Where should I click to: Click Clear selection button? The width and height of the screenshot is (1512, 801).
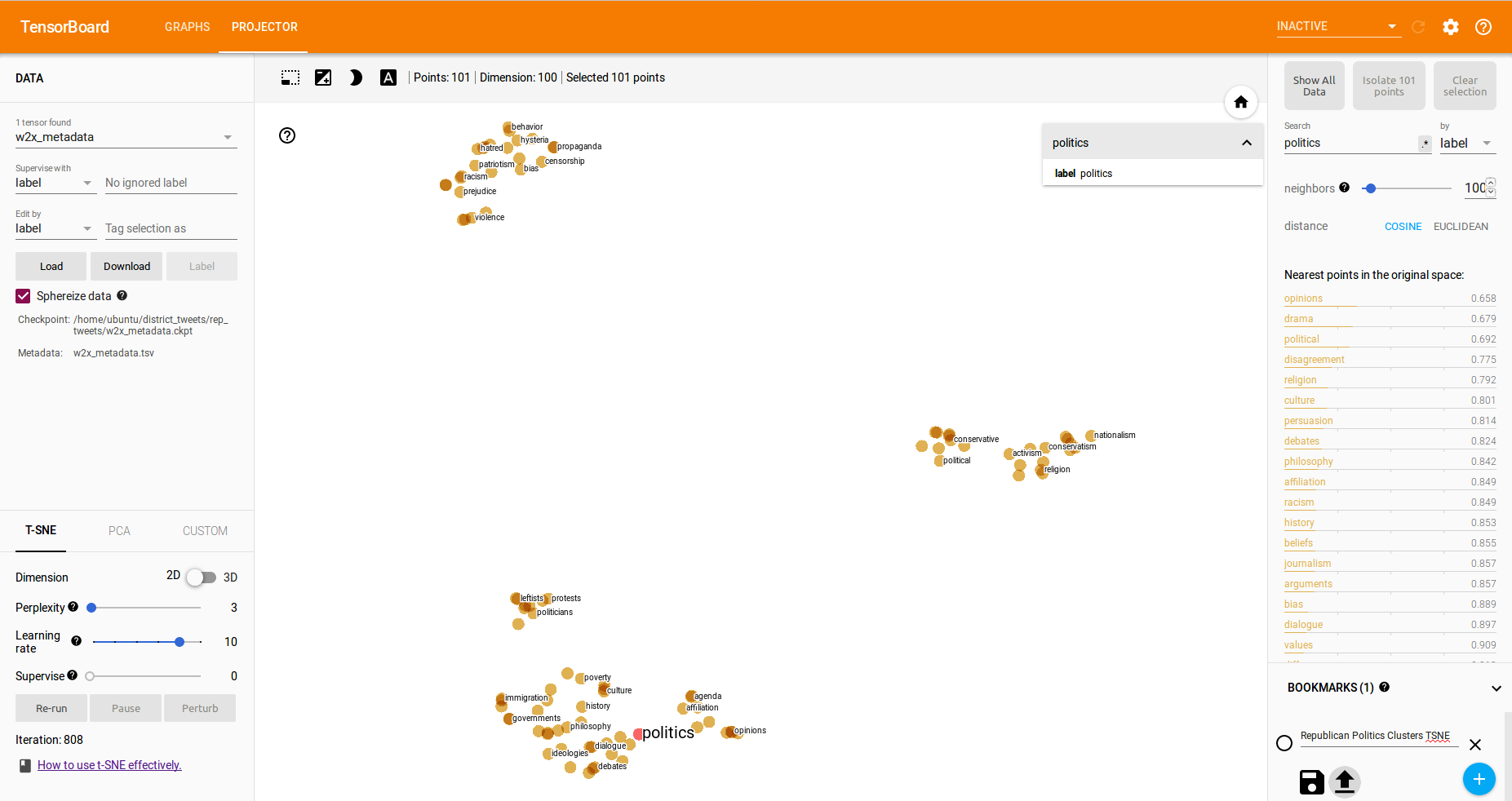pyautogui.click(x=1465, y=86)
